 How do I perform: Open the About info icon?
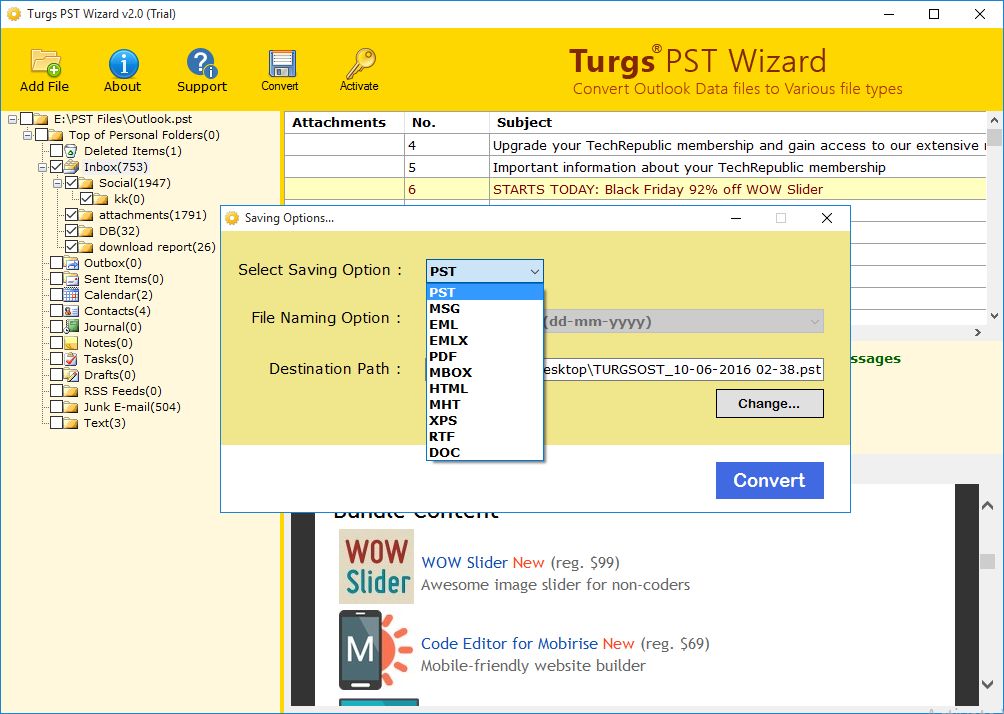pyautogui.click(x=123, y=63)
